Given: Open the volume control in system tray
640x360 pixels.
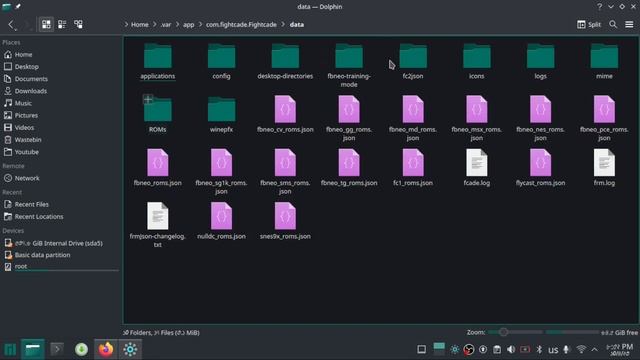Looking at the screenshot, I should click(x=511, y=349).
